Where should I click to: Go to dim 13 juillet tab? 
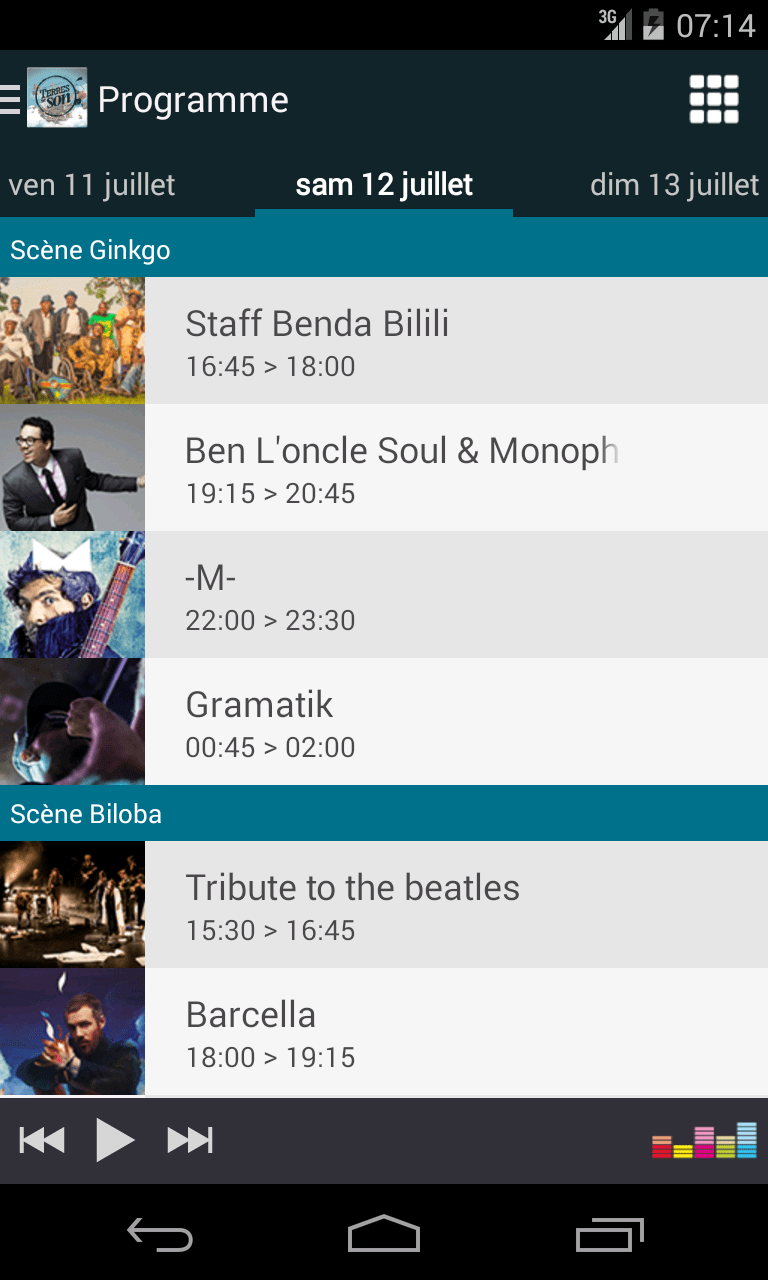pos(674,185)
